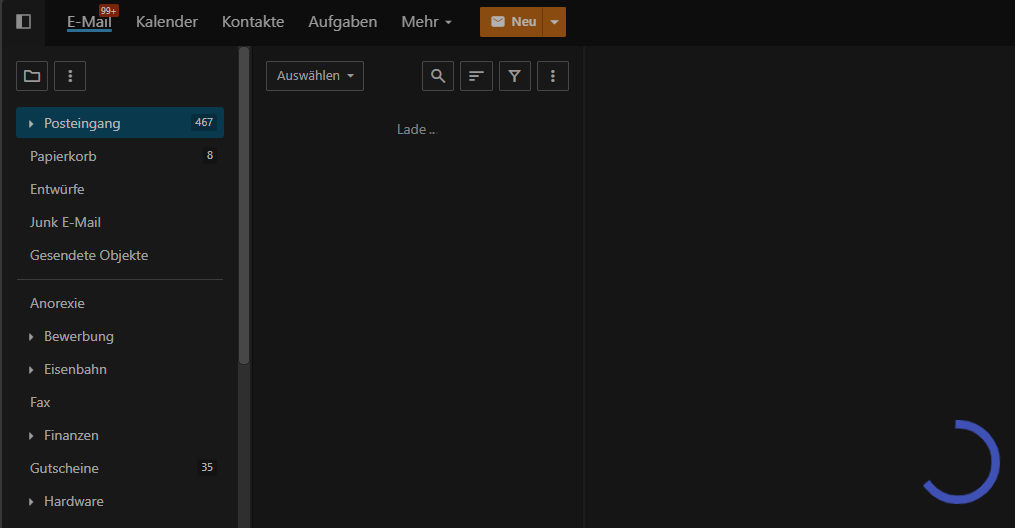The image size is (1015, 528).
Task: Go to the Aufgaben tab
Action: point(342,22)
